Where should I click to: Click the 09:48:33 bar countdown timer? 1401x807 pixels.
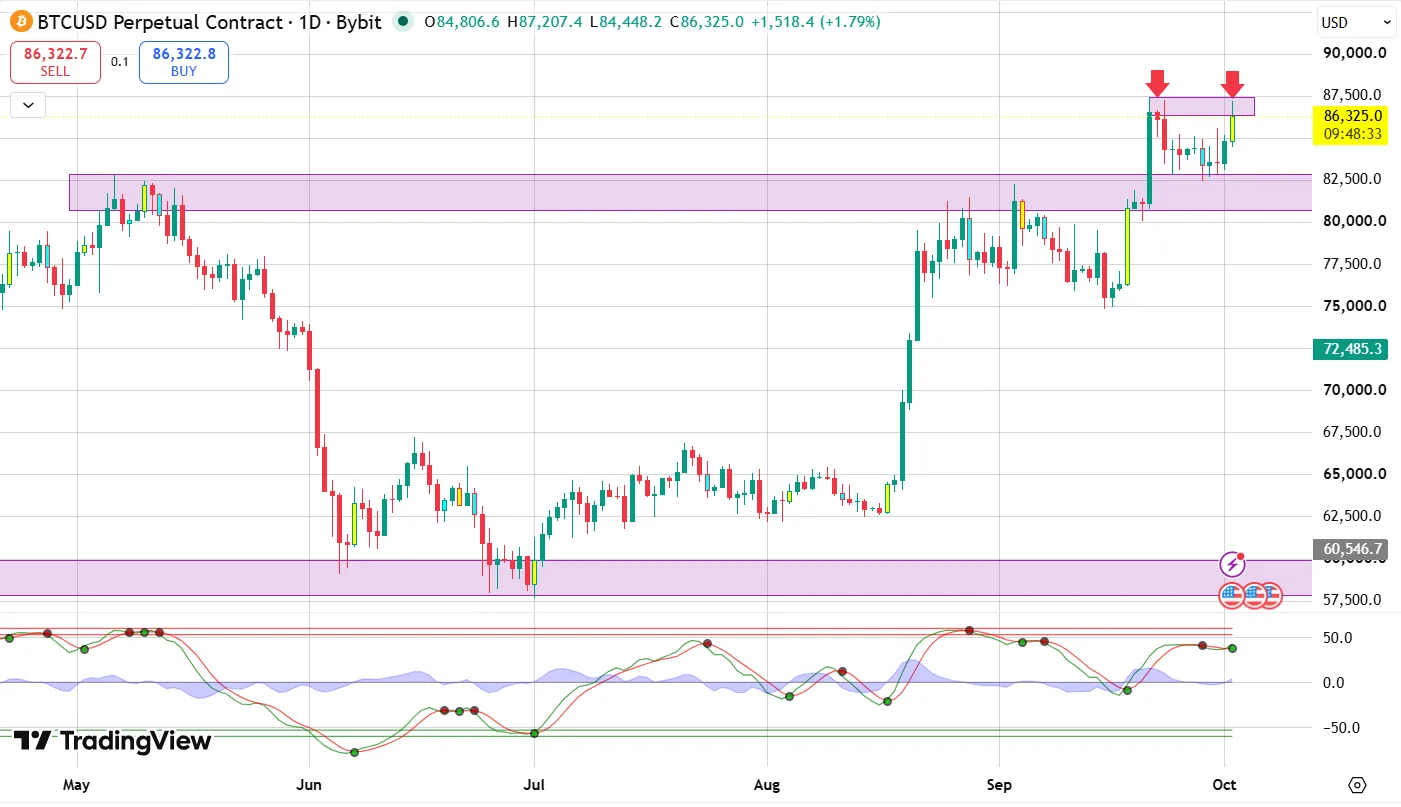(1352, 134)
